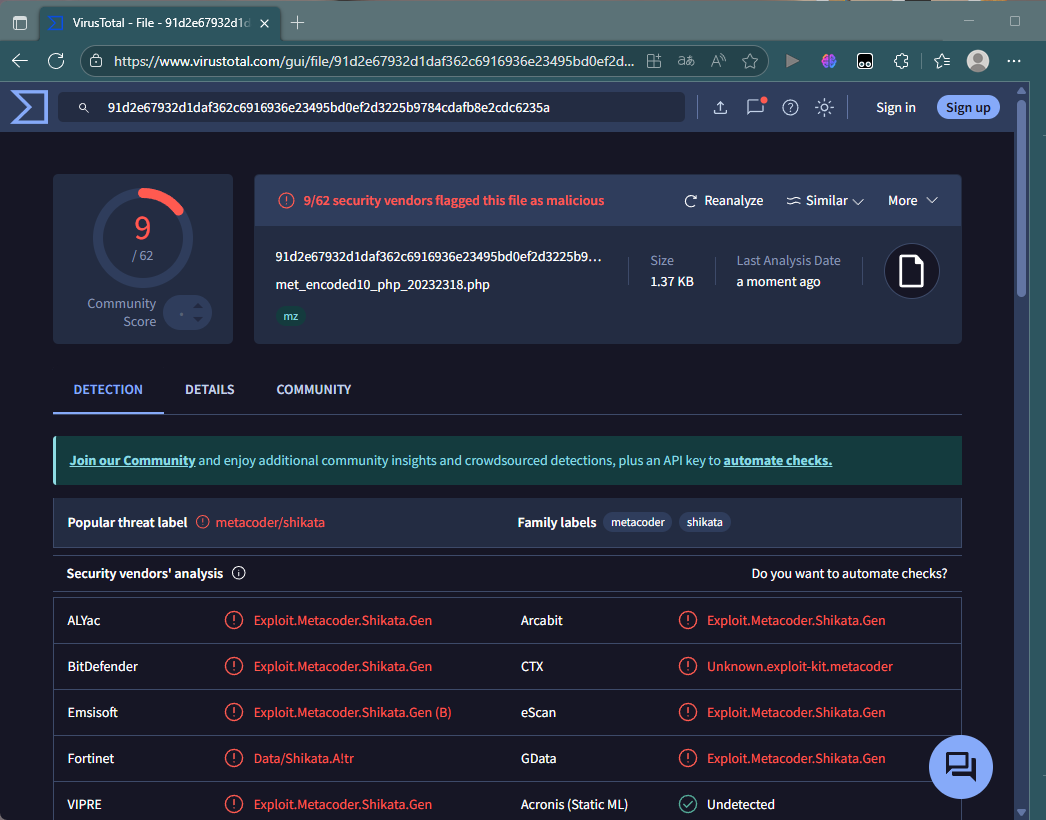Image resolution: width=1046 pixels, height=820 pixels.
Task: Close the VirusTotal tab
Action: pos(264,23)
